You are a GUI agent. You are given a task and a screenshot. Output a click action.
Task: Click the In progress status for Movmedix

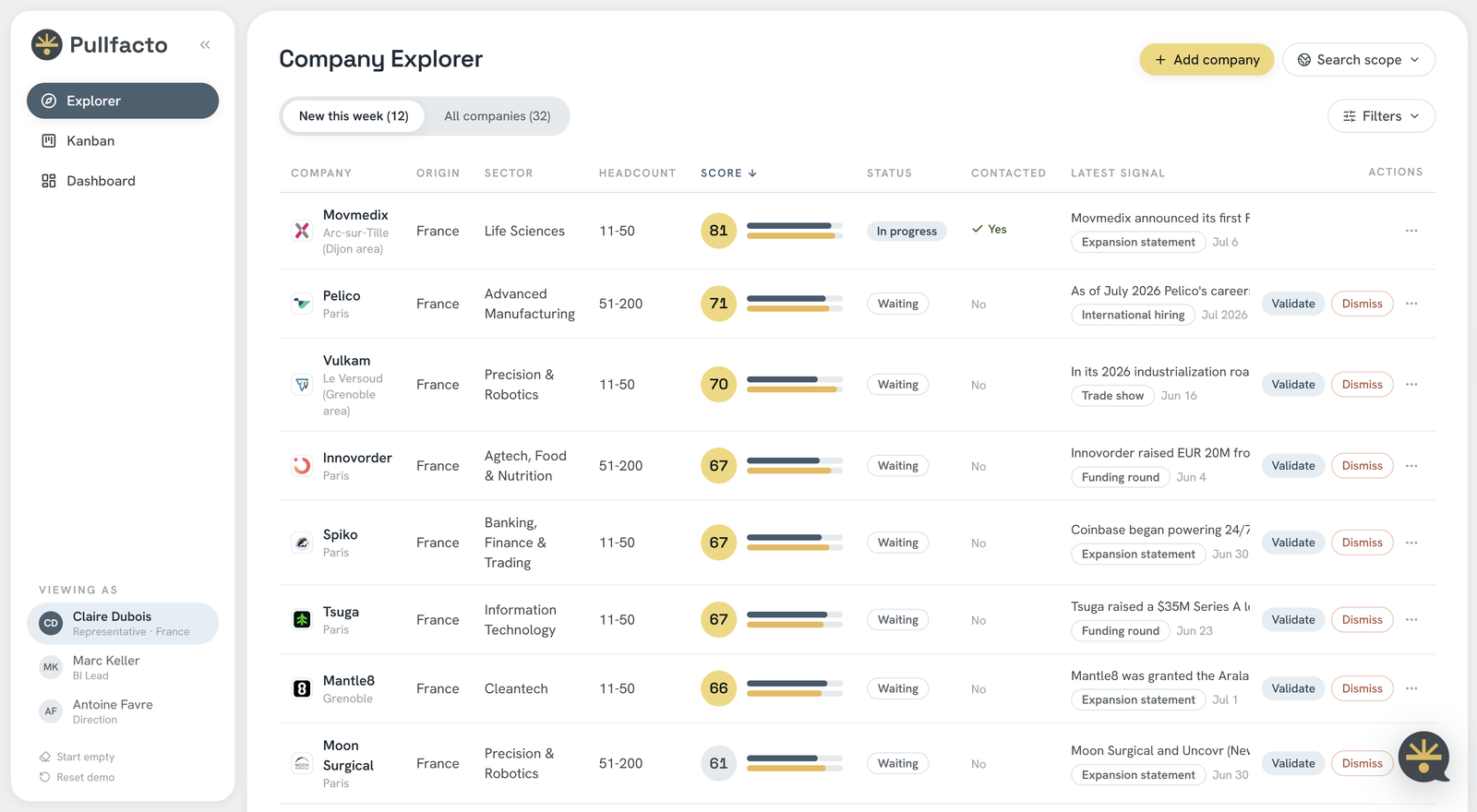907,231
